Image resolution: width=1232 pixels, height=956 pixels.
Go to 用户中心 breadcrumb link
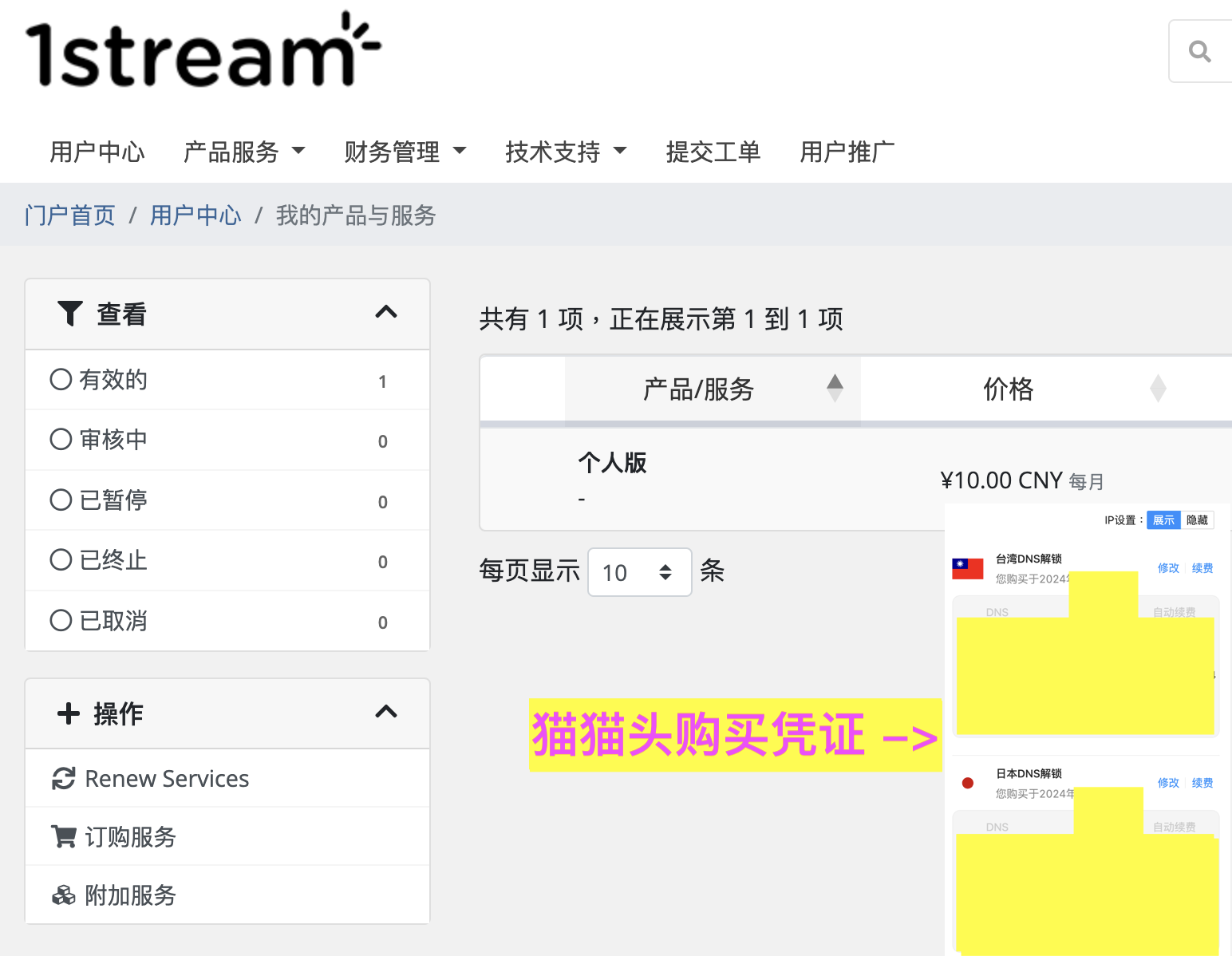(x=195, y=215)
